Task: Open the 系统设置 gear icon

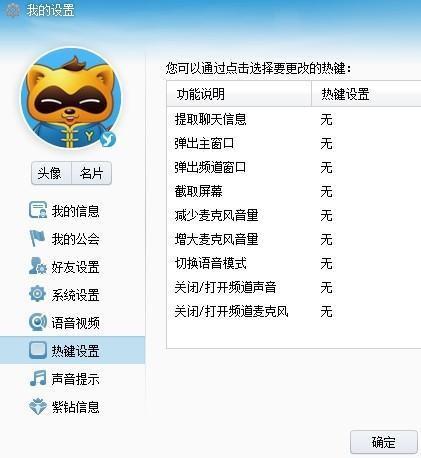Action: (x=37, y=294)
